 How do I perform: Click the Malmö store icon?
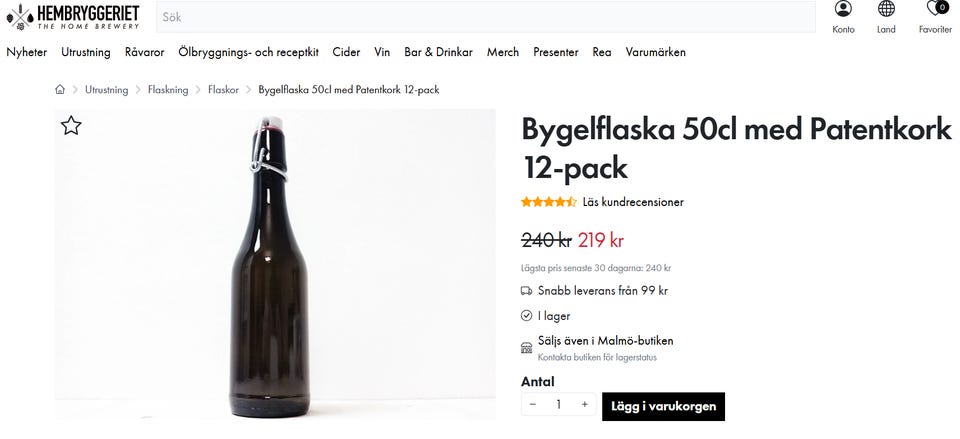pos(527,347)
